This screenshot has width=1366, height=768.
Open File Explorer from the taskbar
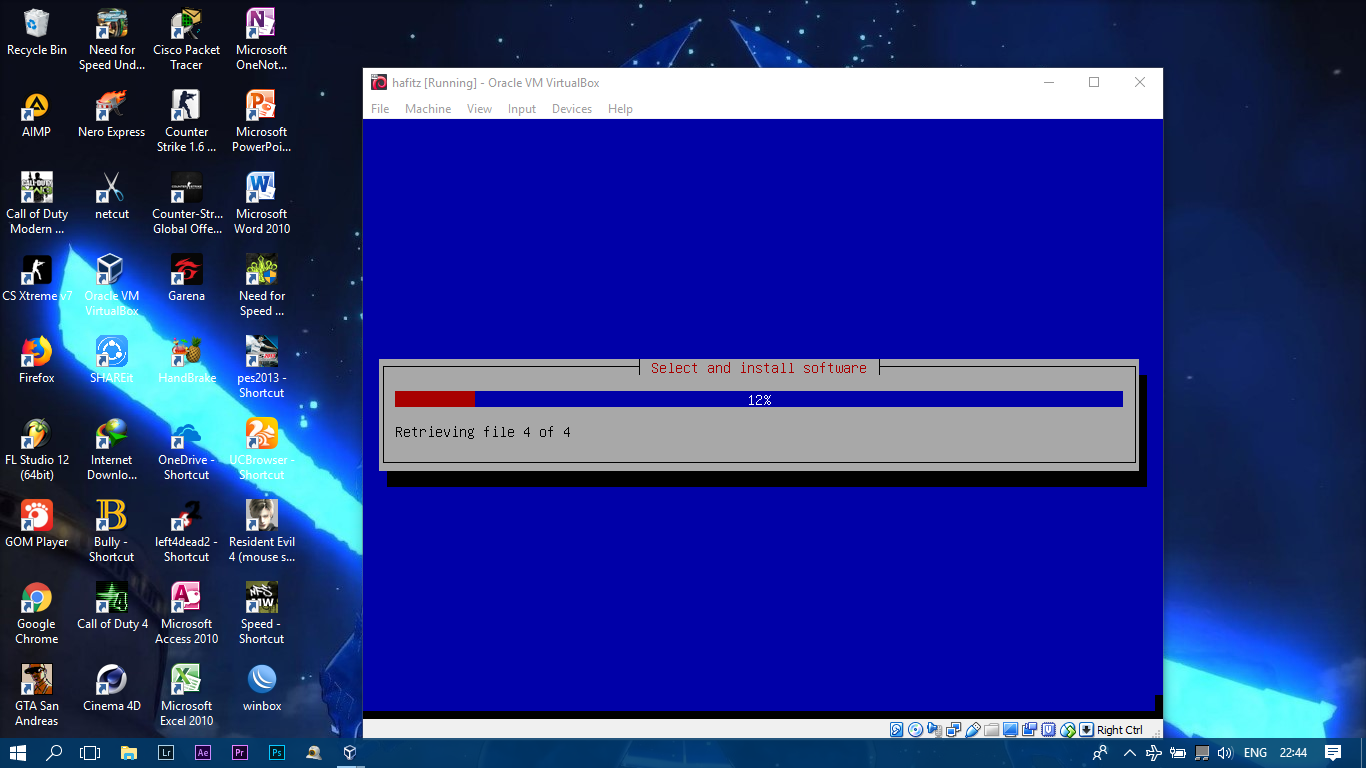128,753
